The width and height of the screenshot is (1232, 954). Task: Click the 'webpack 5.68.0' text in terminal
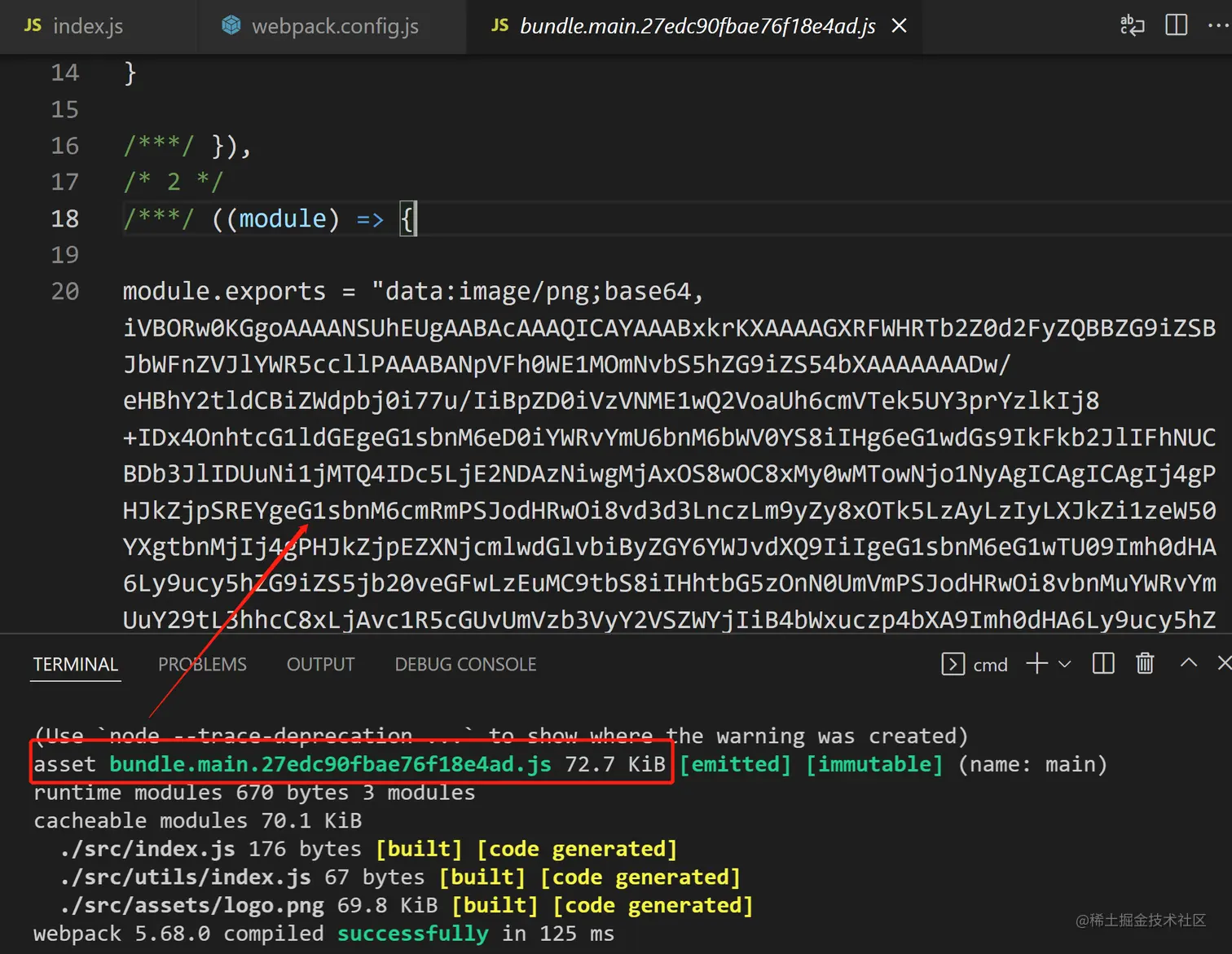point(121,934)
